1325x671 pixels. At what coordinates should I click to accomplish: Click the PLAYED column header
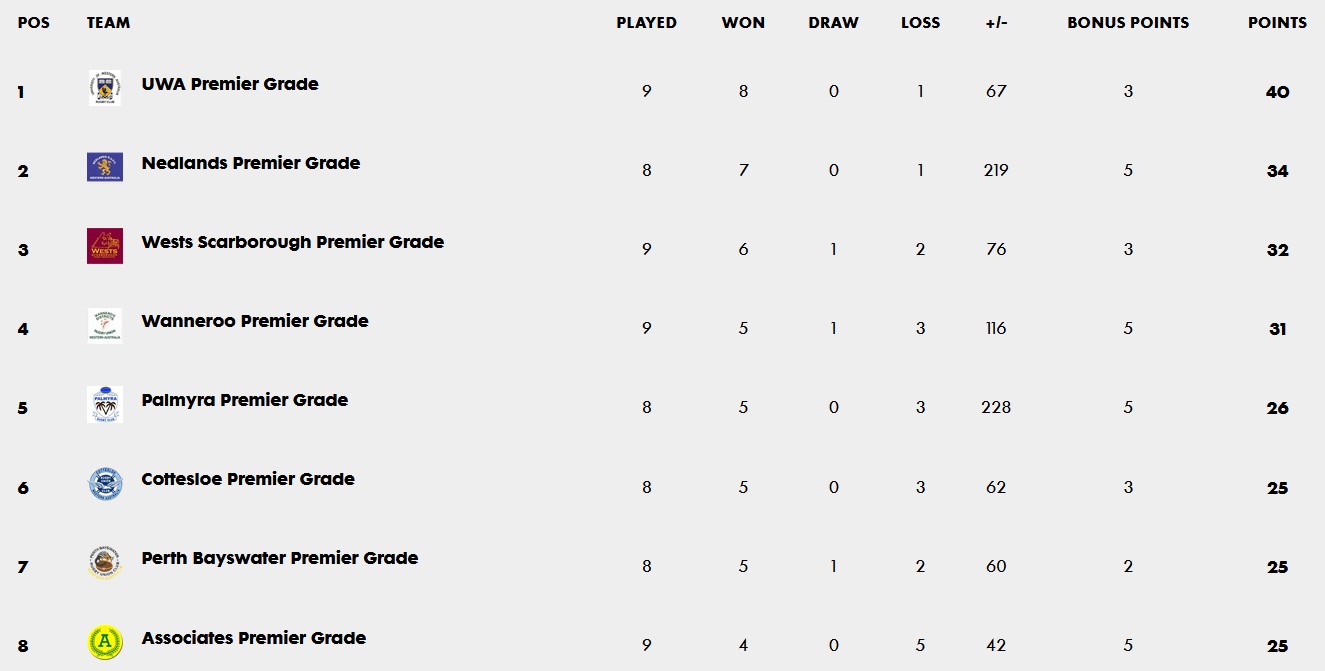click(646, 22)
